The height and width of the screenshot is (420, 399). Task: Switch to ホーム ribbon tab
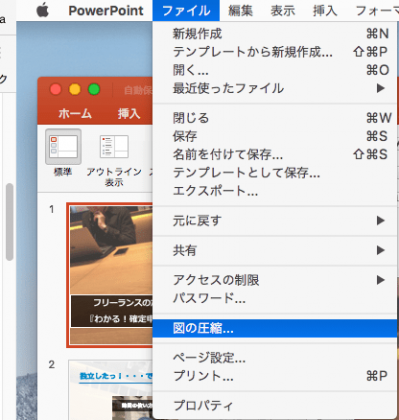pos(75,114)
